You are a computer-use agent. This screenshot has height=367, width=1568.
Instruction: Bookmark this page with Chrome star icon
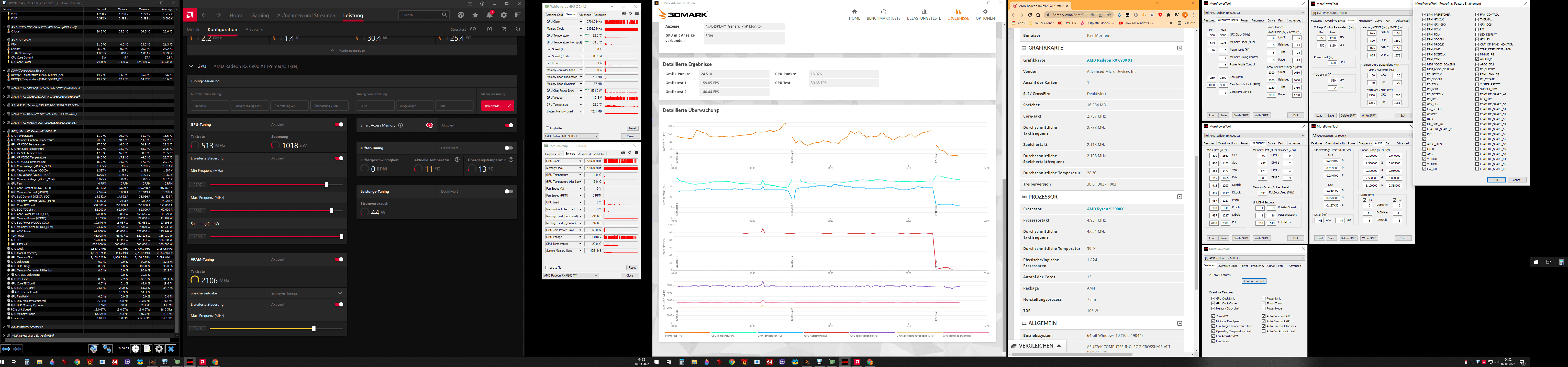1109,15
